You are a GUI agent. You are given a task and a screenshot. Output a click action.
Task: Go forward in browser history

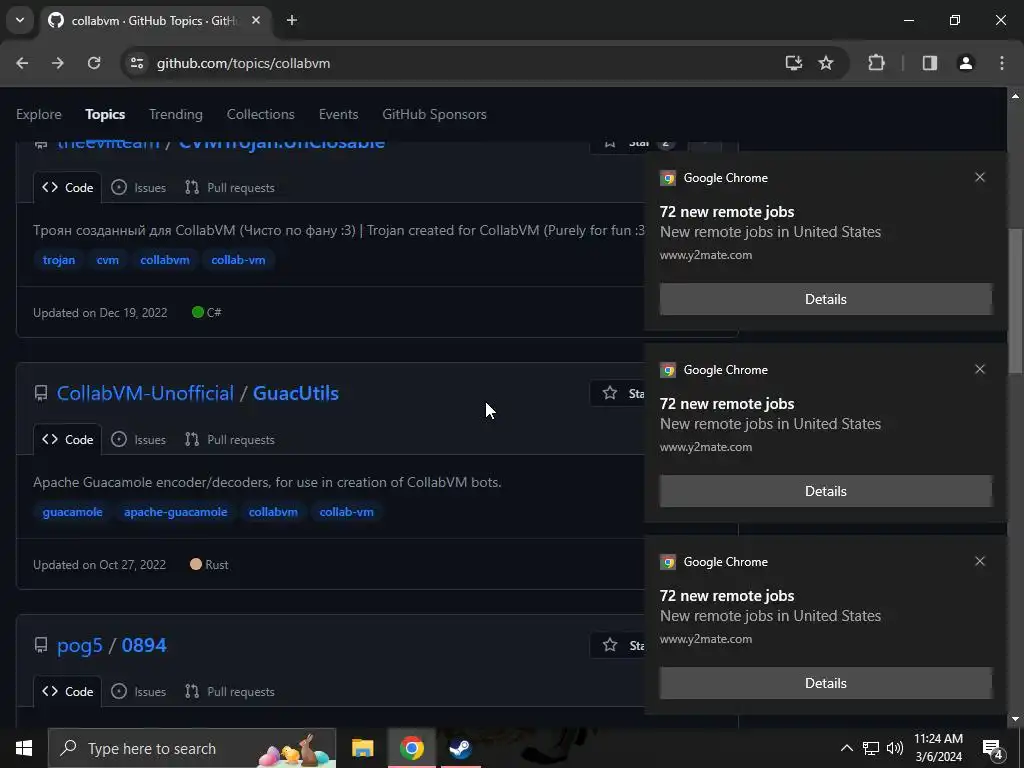58,63
